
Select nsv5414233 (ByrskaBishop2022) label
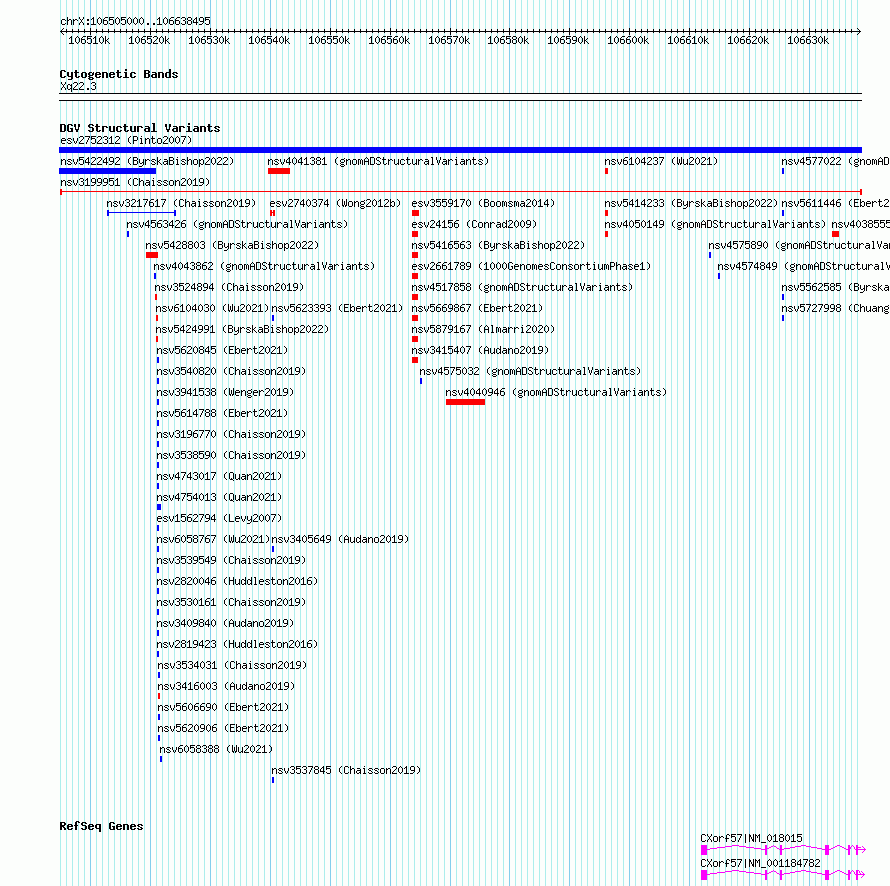click(691, 203)
